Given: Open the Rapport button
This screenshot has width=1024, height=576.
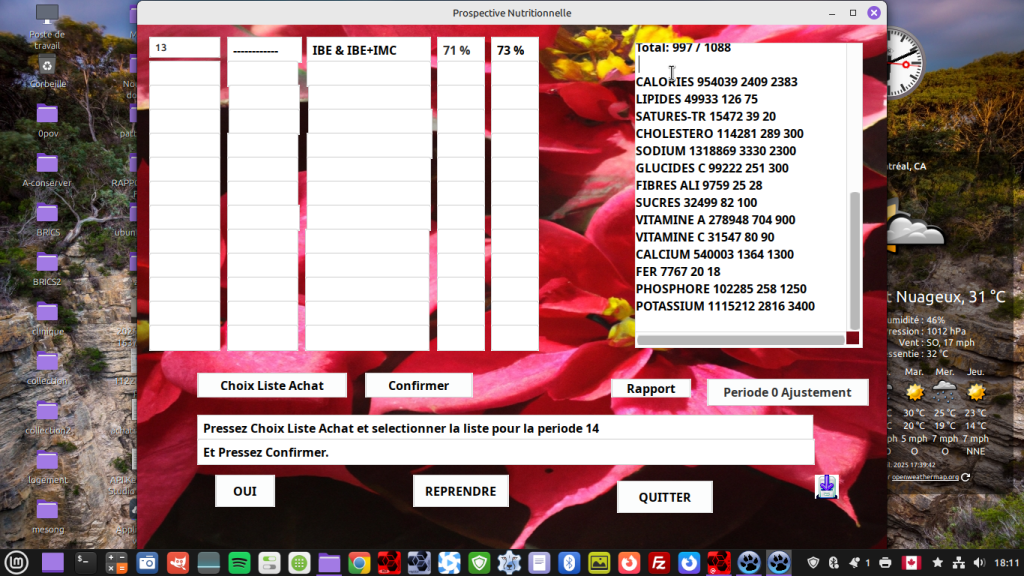Looking at the screenshot, I should 650,389.
